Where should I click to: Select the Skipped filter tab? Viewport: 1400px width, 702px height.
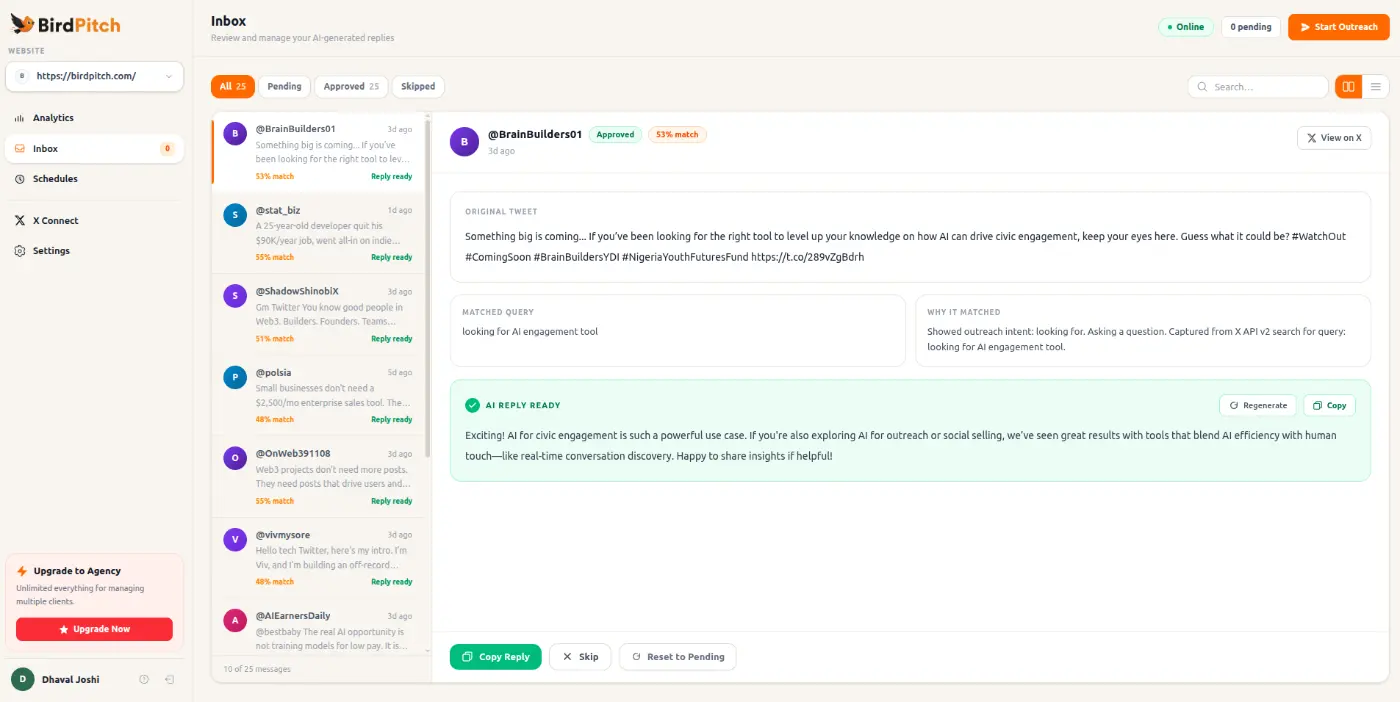pyautogui.click(x=418, y=87)
